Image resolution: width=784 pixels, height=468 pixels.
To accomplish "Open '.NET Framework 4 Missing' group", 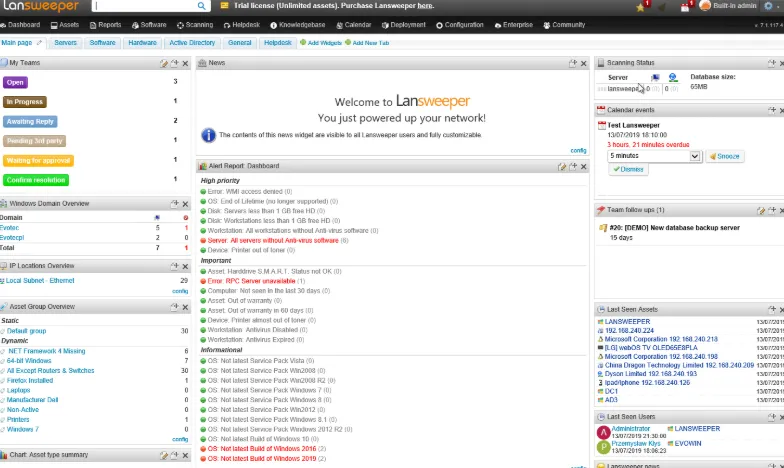I will (46, 351).
